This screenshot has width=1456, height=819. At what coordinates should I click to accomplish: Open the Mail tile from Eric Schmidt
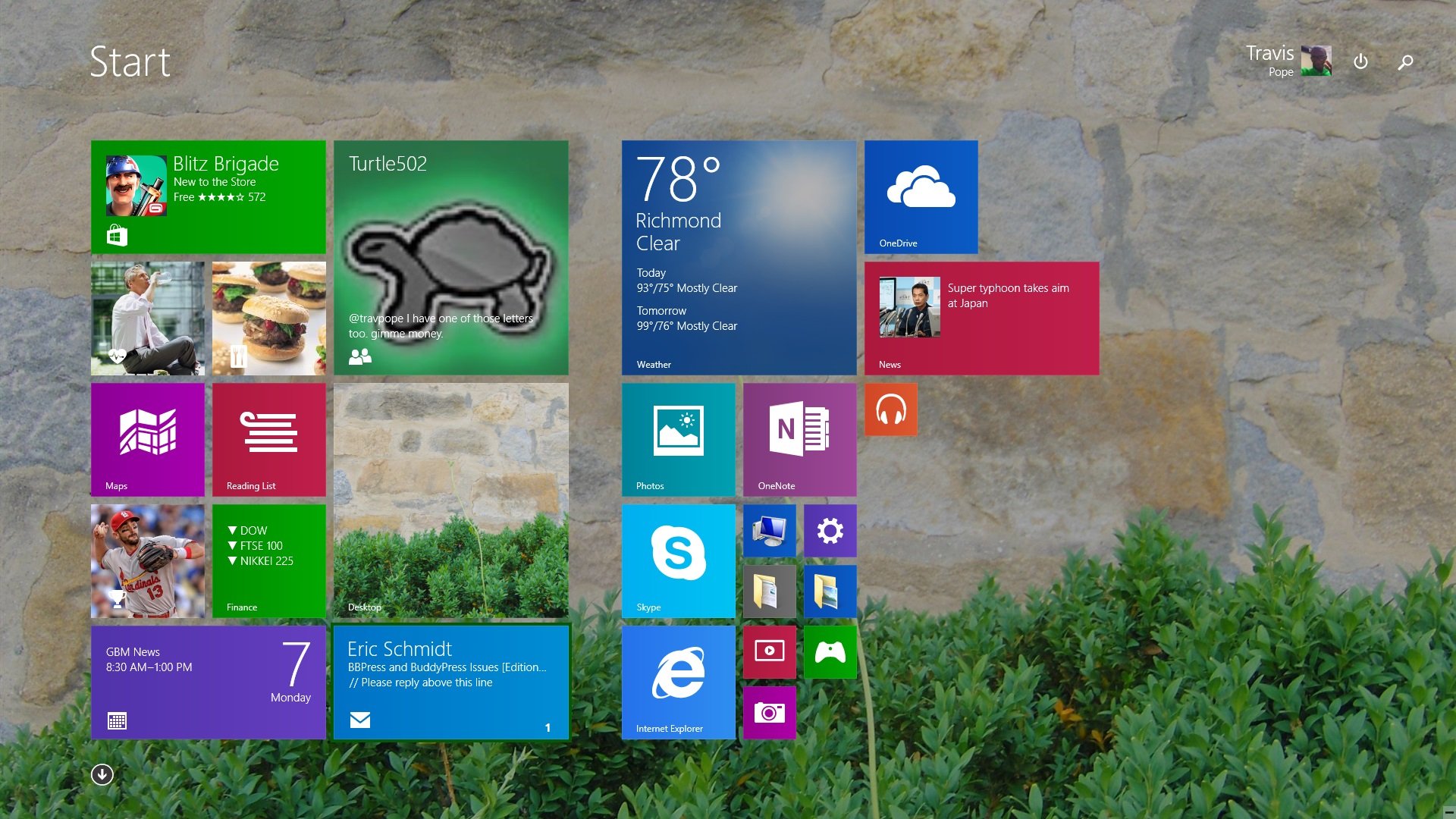[x=451, y=682]
